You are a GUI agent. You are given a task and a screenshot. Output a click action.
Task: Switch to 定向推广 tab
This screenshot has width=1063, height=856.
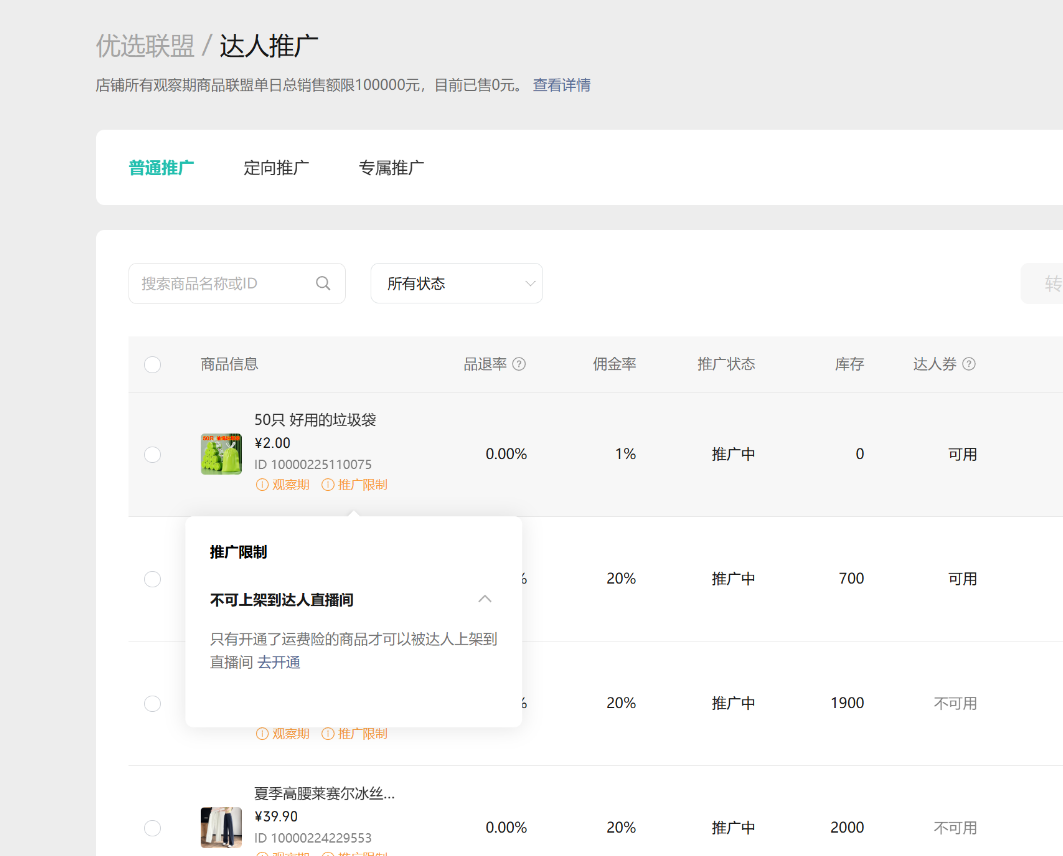(277, 167)
